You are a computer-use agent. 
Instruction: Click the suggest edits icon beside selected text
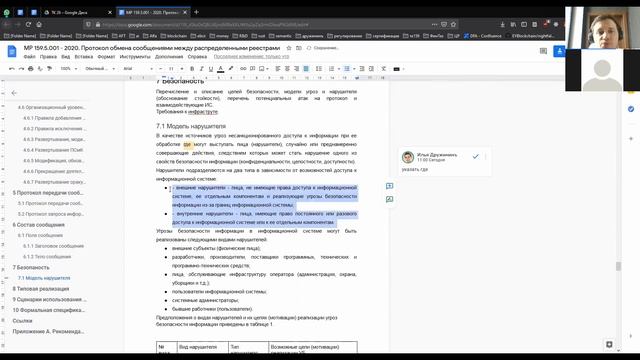tap(389, 199)
